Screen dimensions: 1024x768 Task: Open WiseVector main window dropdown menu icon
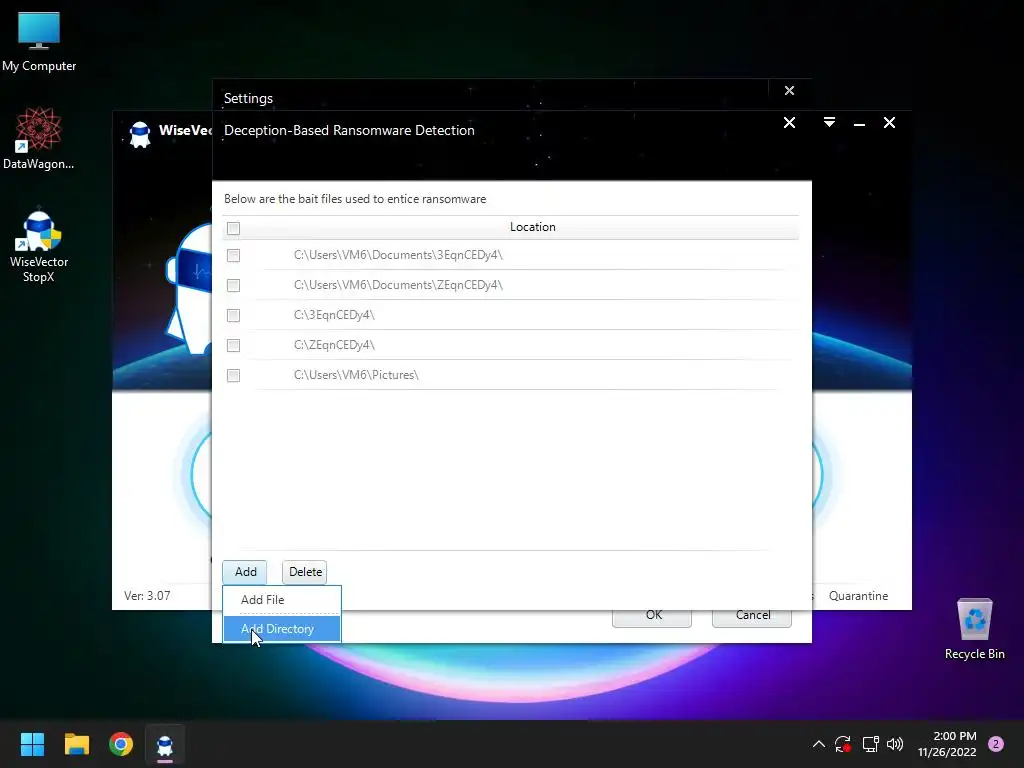coord(829,122)
